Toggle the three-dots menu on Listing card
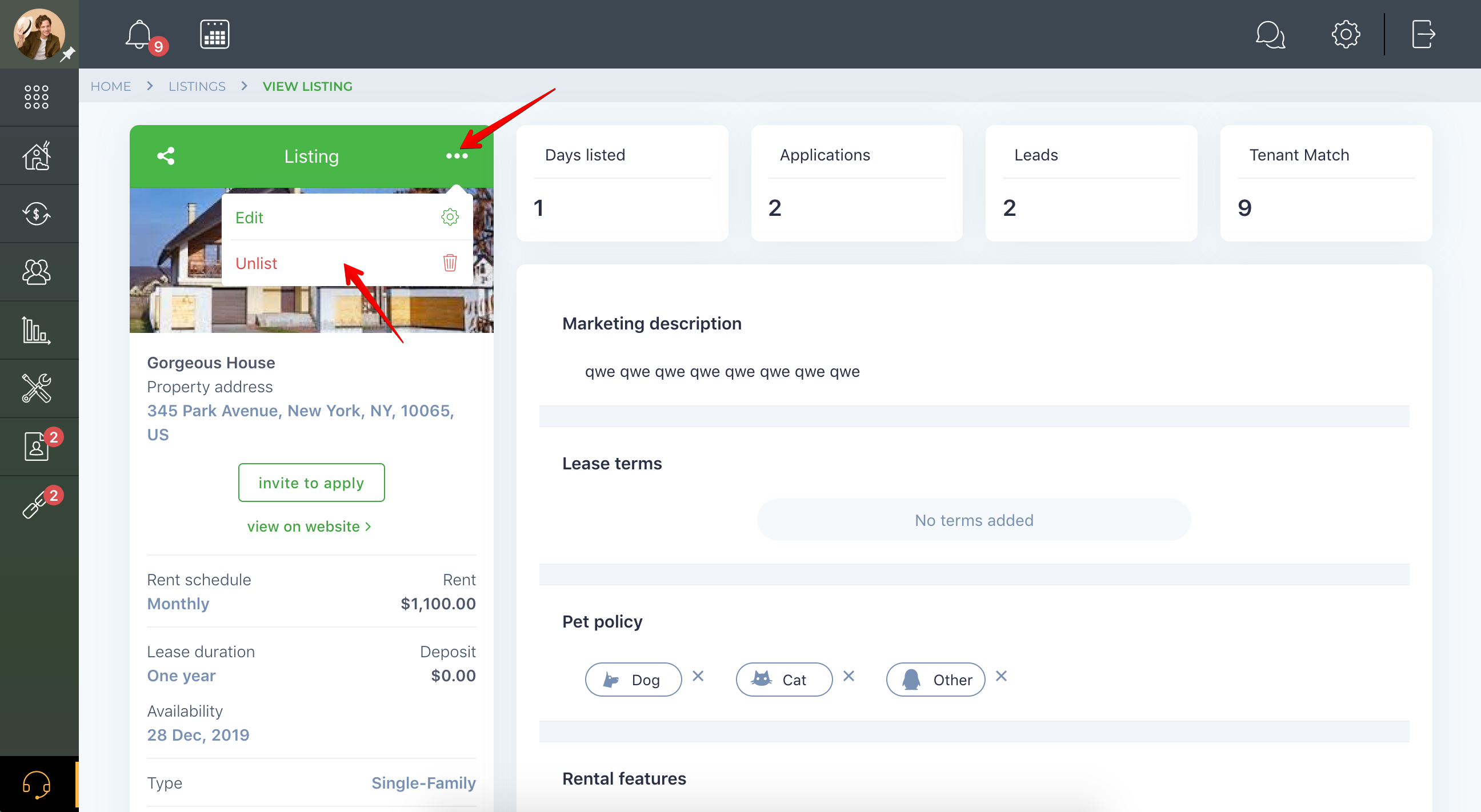1481x812 pixels. pos(457,156)
